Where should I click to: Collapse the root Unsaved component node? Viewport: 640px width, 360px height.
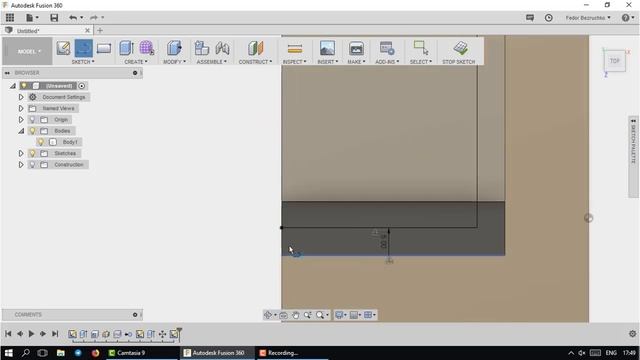click(x=13, y=86)
